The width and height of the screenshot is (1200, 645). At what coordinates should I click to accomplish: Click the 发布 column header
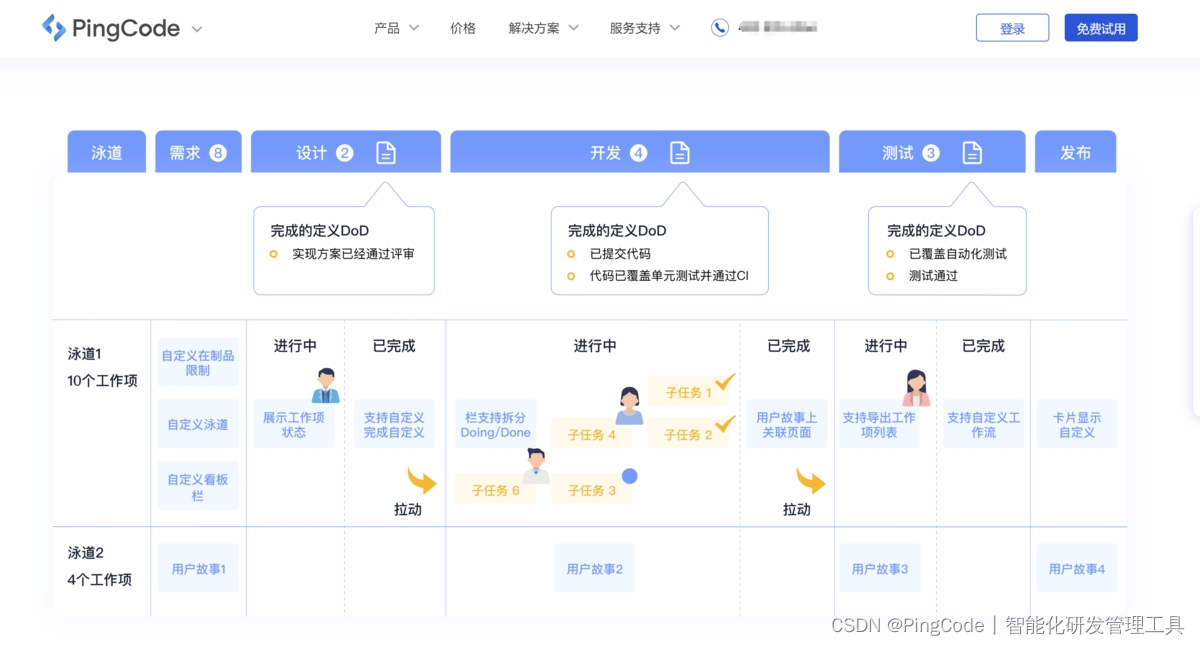coord(1075,151)
